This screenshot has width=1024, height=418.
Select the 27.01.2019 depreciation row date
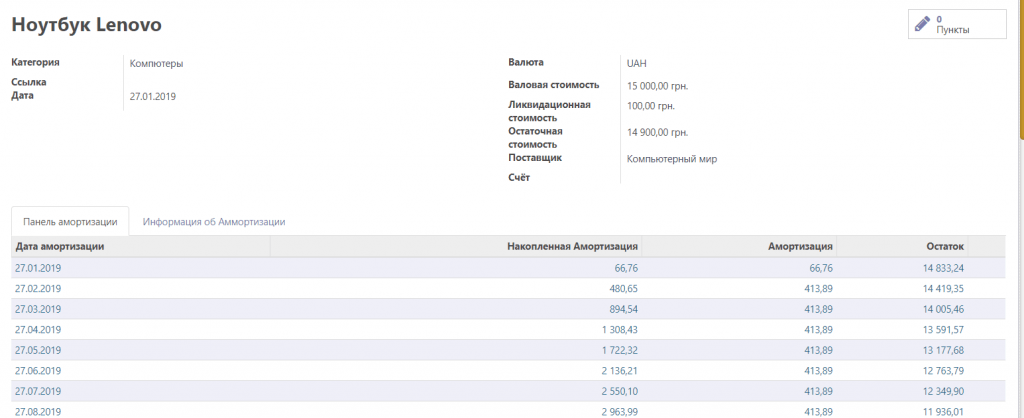pos(38,268)
